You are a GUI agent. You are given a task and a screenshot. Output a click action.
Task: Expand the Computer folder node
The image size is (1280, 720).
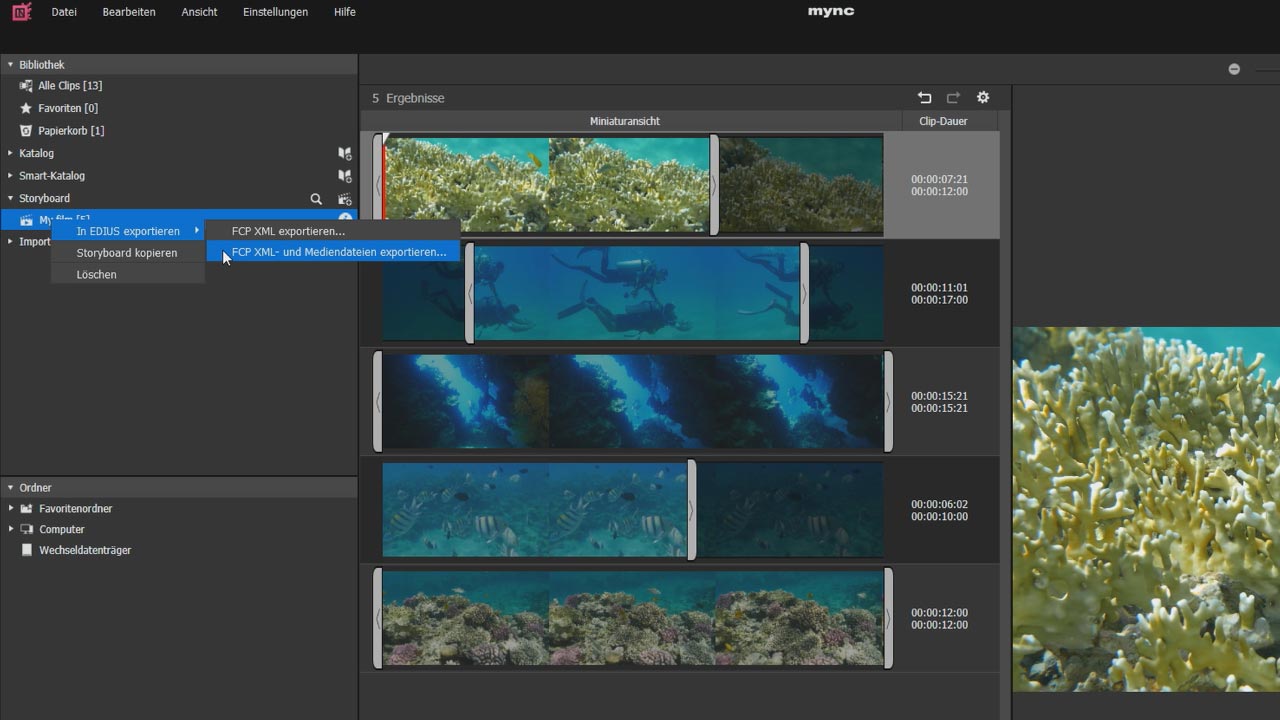11,529
